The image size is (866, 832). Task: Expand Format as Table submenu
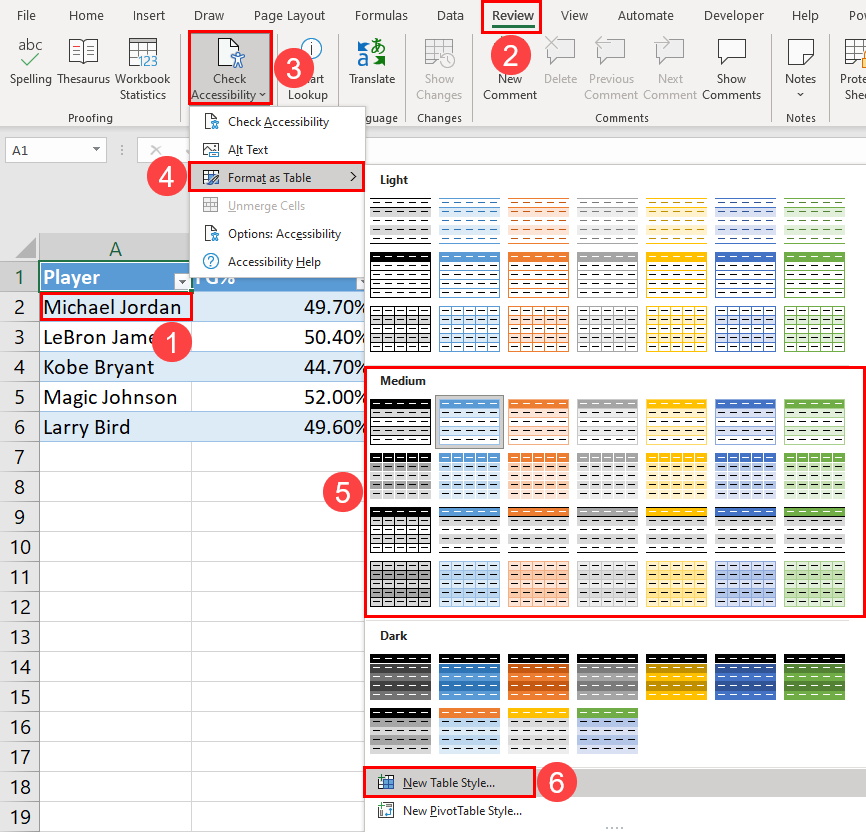[277, 177]
